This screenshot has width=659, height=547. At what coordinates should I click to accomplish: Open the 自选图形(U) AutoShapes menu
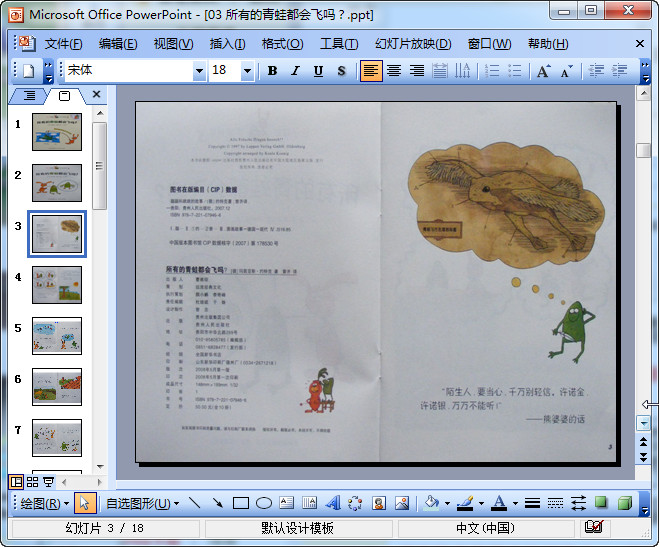pos(142,503)
